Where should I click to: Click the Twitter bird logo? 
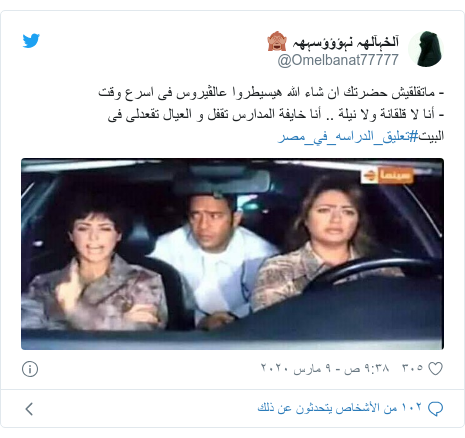[31, 41]
